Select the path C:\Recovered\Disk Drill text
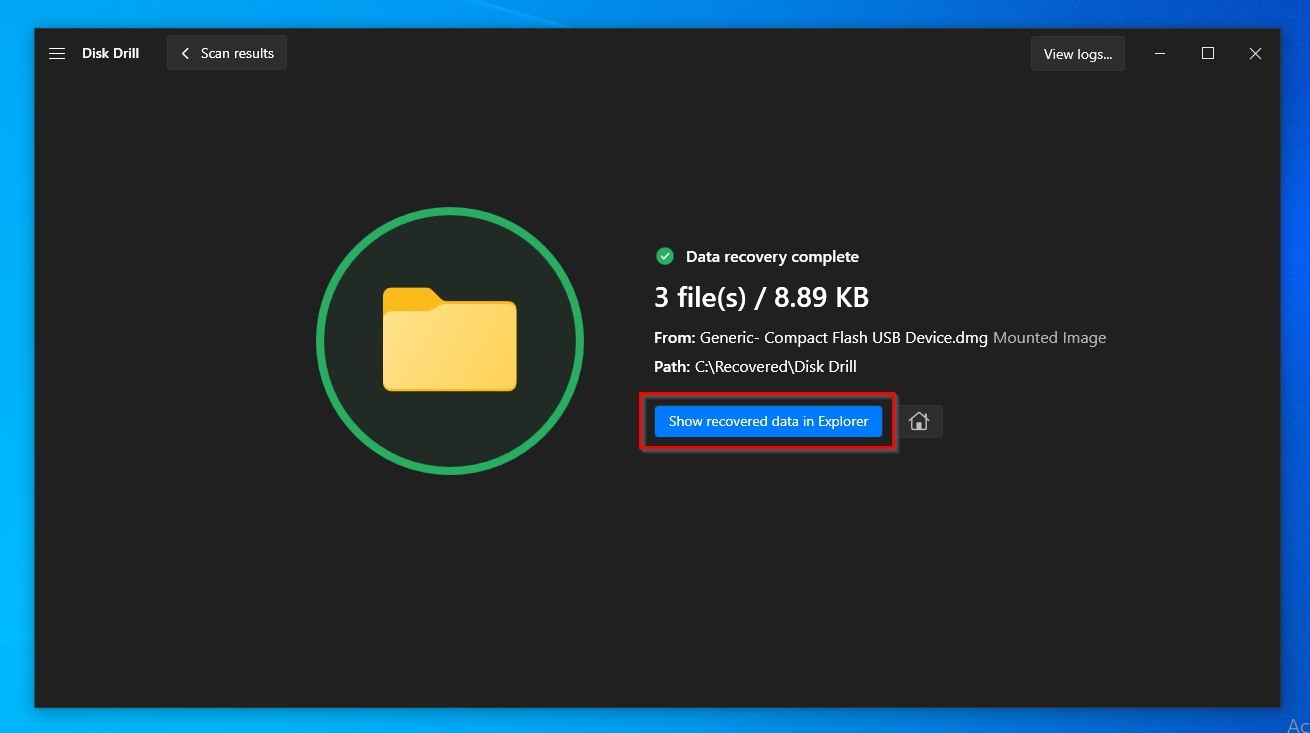The height and width of the screenshot is (733, 1310). coord(776,367)
